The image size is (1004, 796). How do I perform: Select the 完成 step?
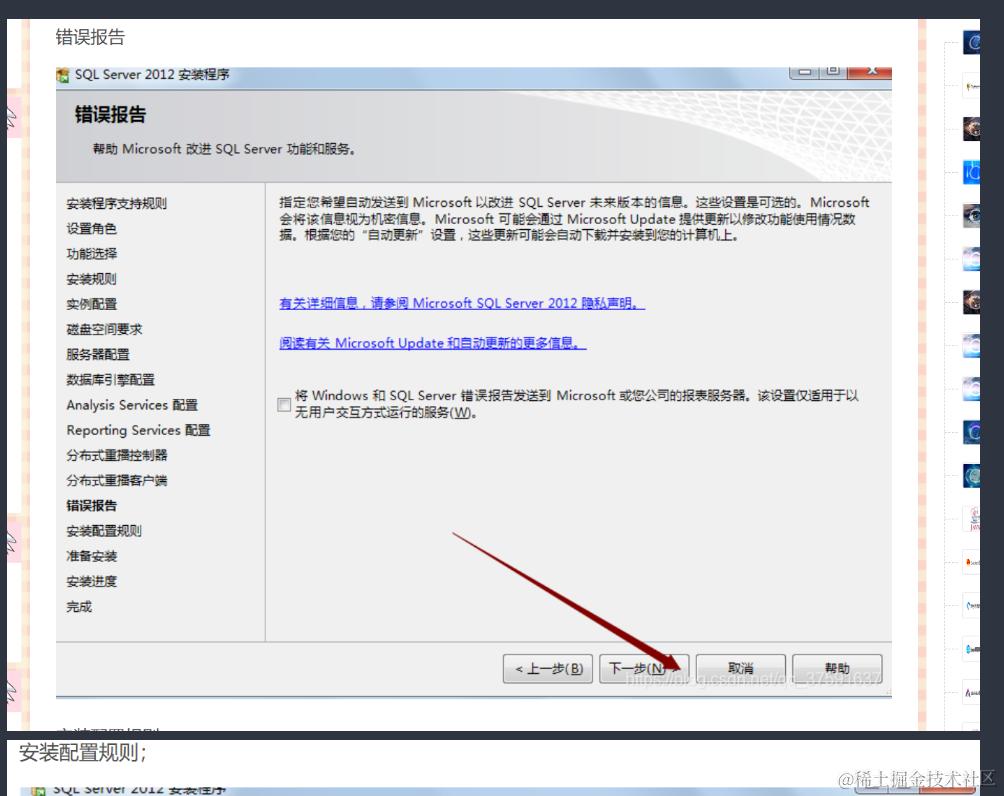(x=79, y=606)
